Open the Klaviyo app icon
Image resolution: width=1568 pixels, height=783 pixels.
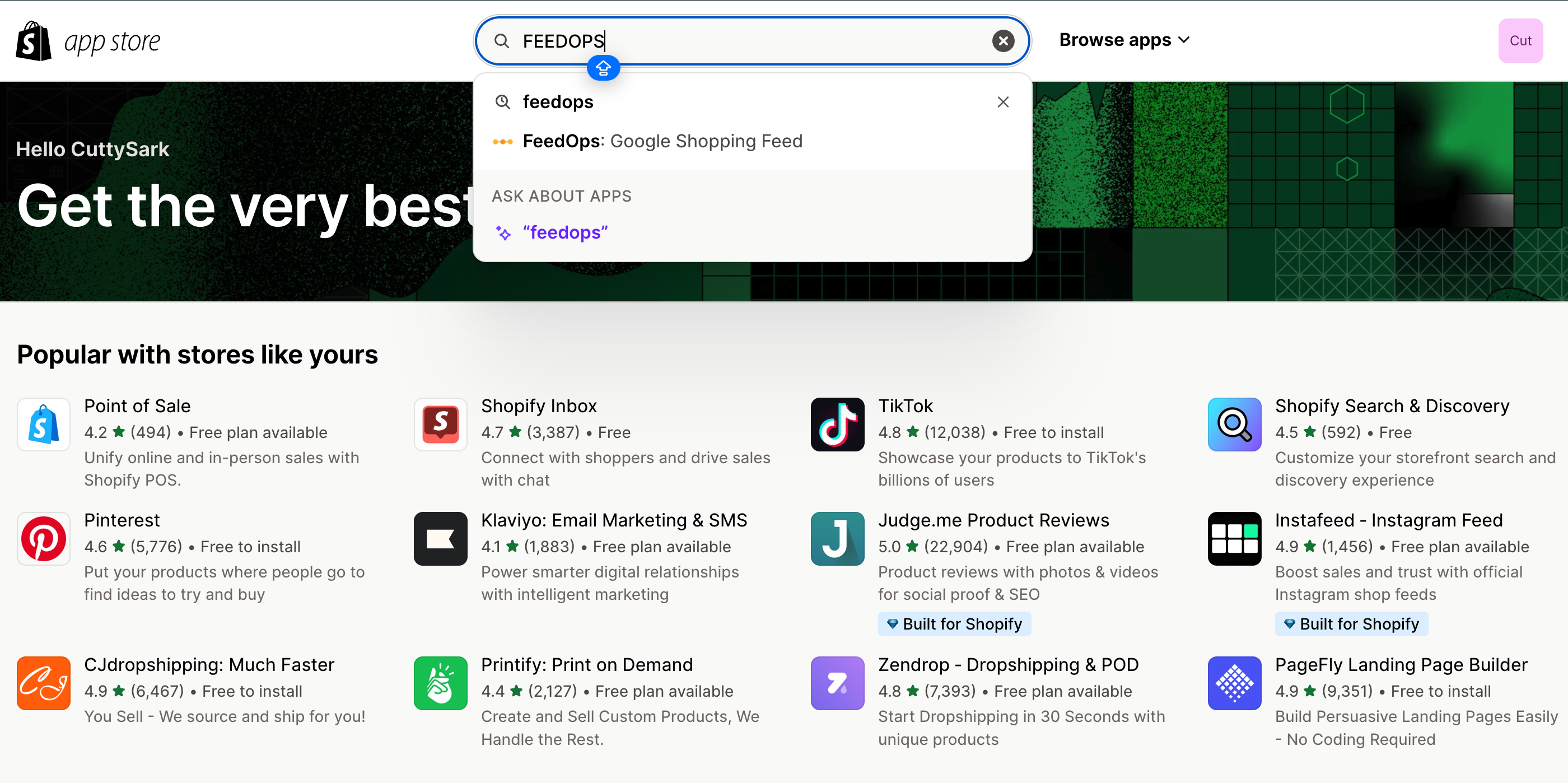(x=440, y=538)
